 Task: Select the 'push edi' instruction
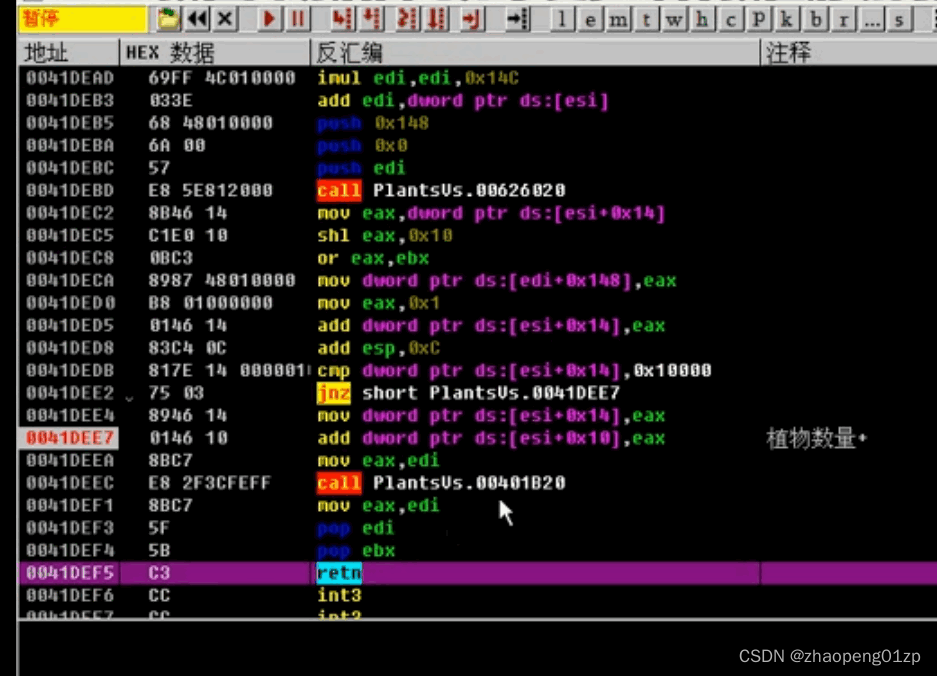click(x=361, y=168)
